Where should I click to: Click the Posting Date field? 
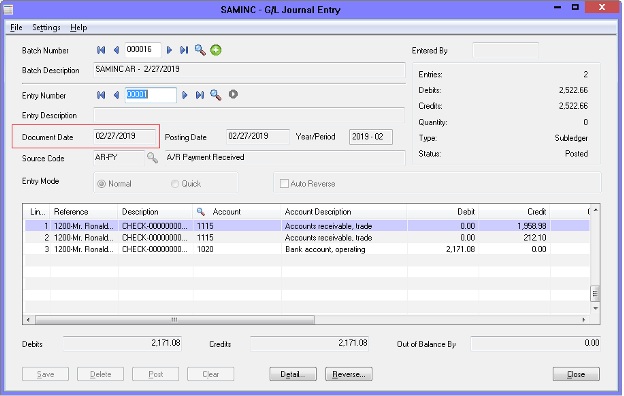tap(258, 137)
